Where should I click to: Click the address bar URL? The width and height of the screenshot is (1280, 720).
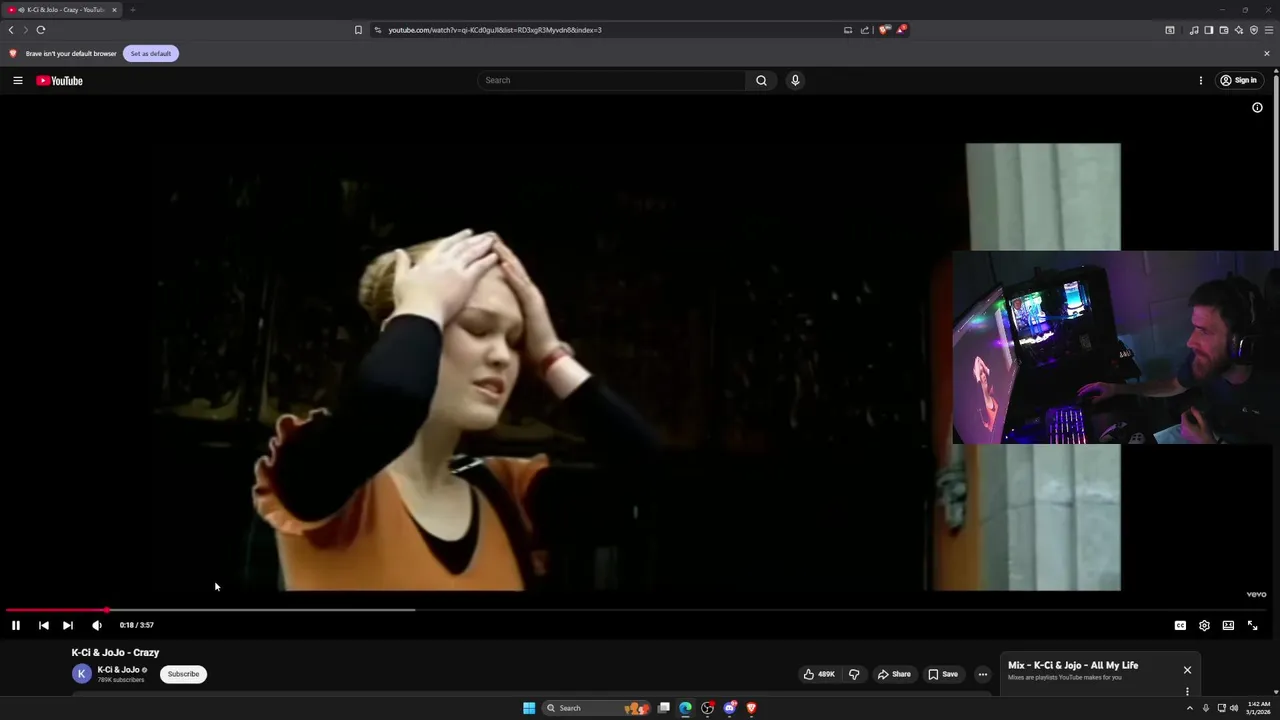[x=495, y=30]
